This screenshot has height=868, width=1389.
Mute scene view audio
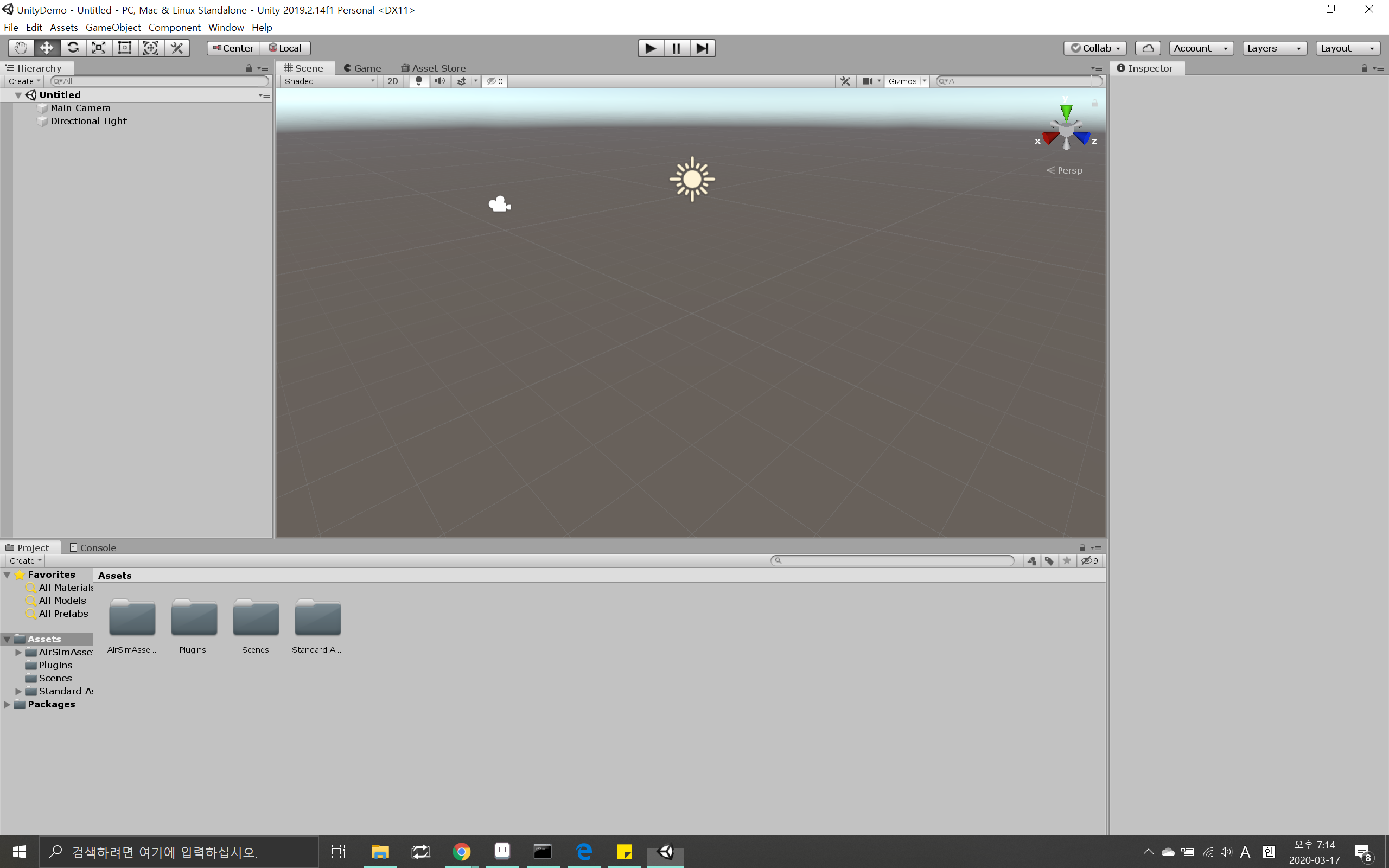(x=439, y=81)
